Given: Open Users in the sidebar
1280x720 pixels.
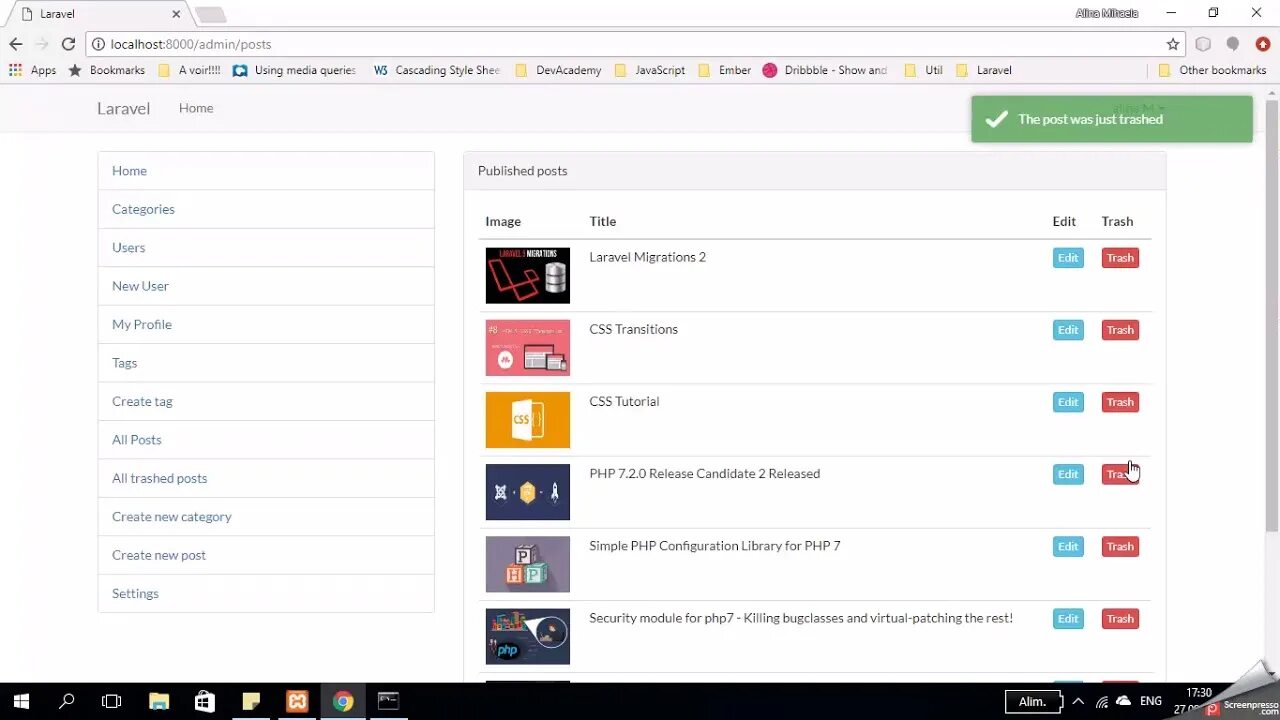Looking at the screenshot, I should click(x=266, y=248).
